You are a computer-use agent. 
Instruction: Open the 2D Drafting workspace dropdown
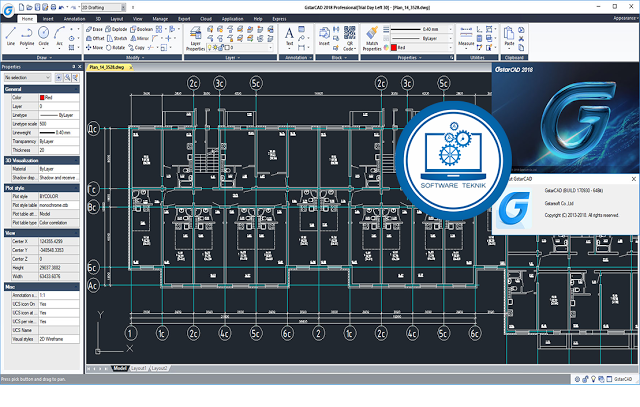[x=123, y=7]
